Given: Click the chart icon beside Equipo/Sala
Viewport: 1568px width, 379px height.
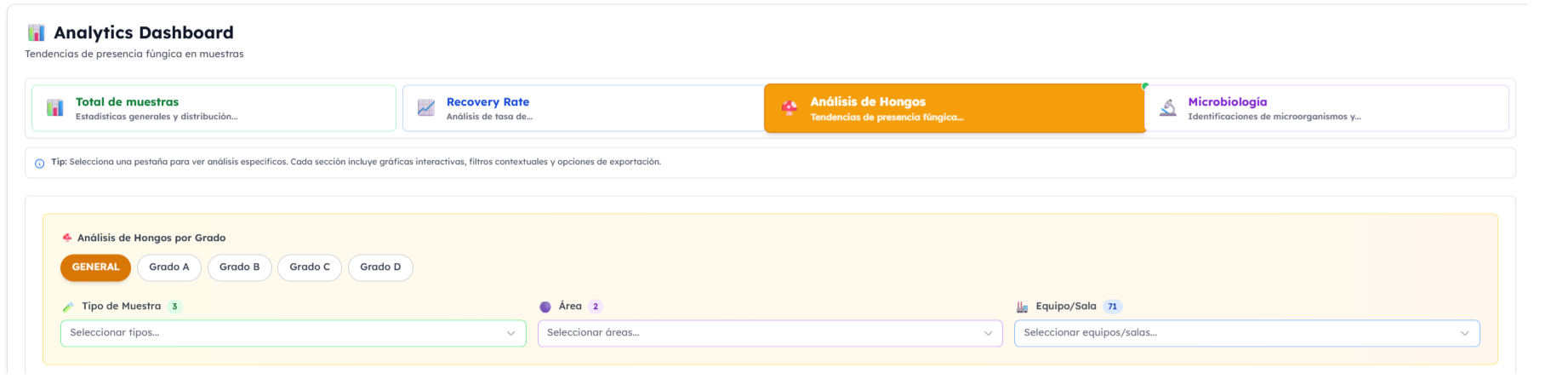Looking at the screenshot, I should click(x=1022, y=307).
